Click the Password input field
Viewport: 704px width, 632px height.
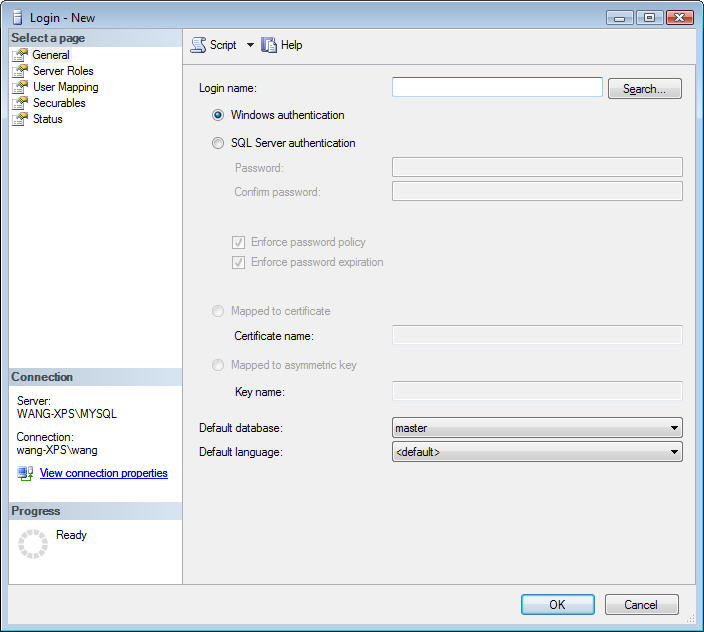click(x=537, y=167)
